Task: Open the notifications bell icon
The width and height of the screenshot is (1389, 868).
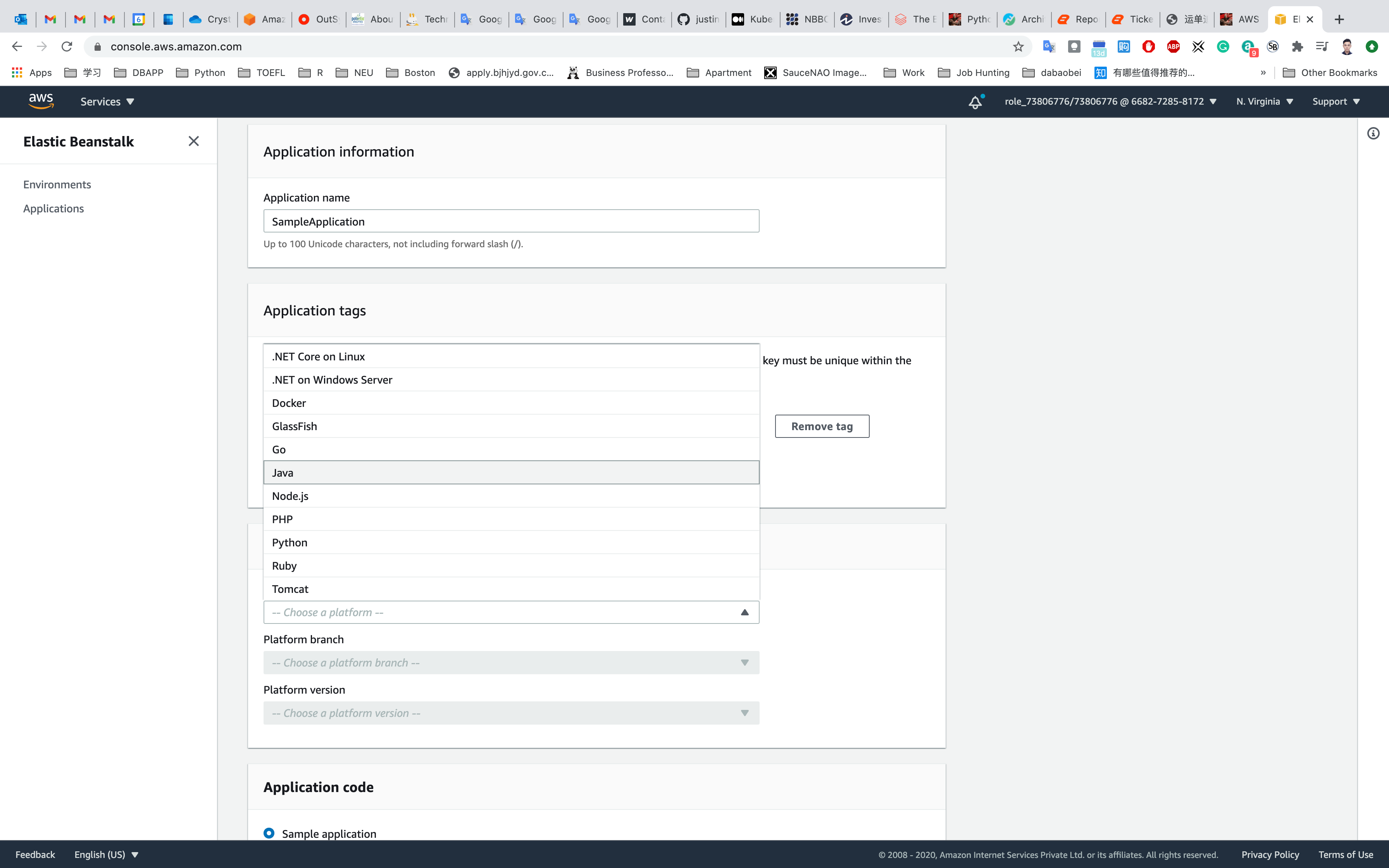Action: click(975, 102)
